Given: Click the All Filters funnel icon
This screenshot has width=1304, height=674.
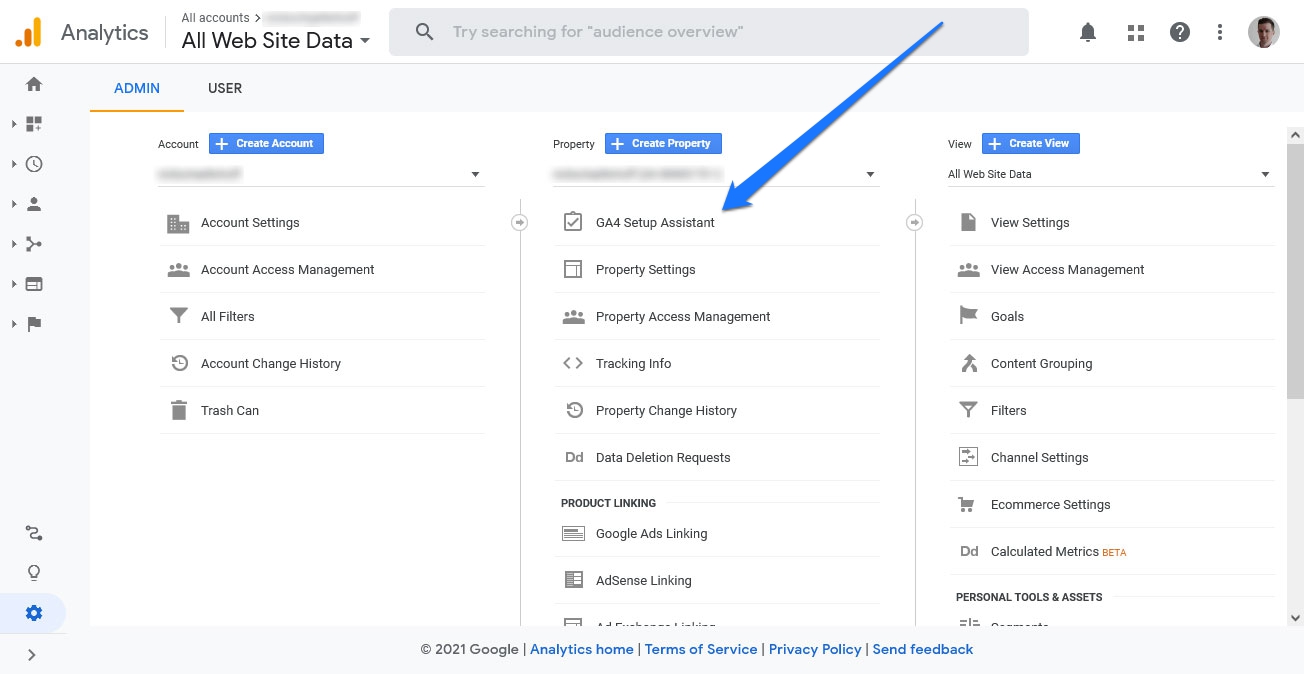Looking at the screenshot, I should 179,316.
